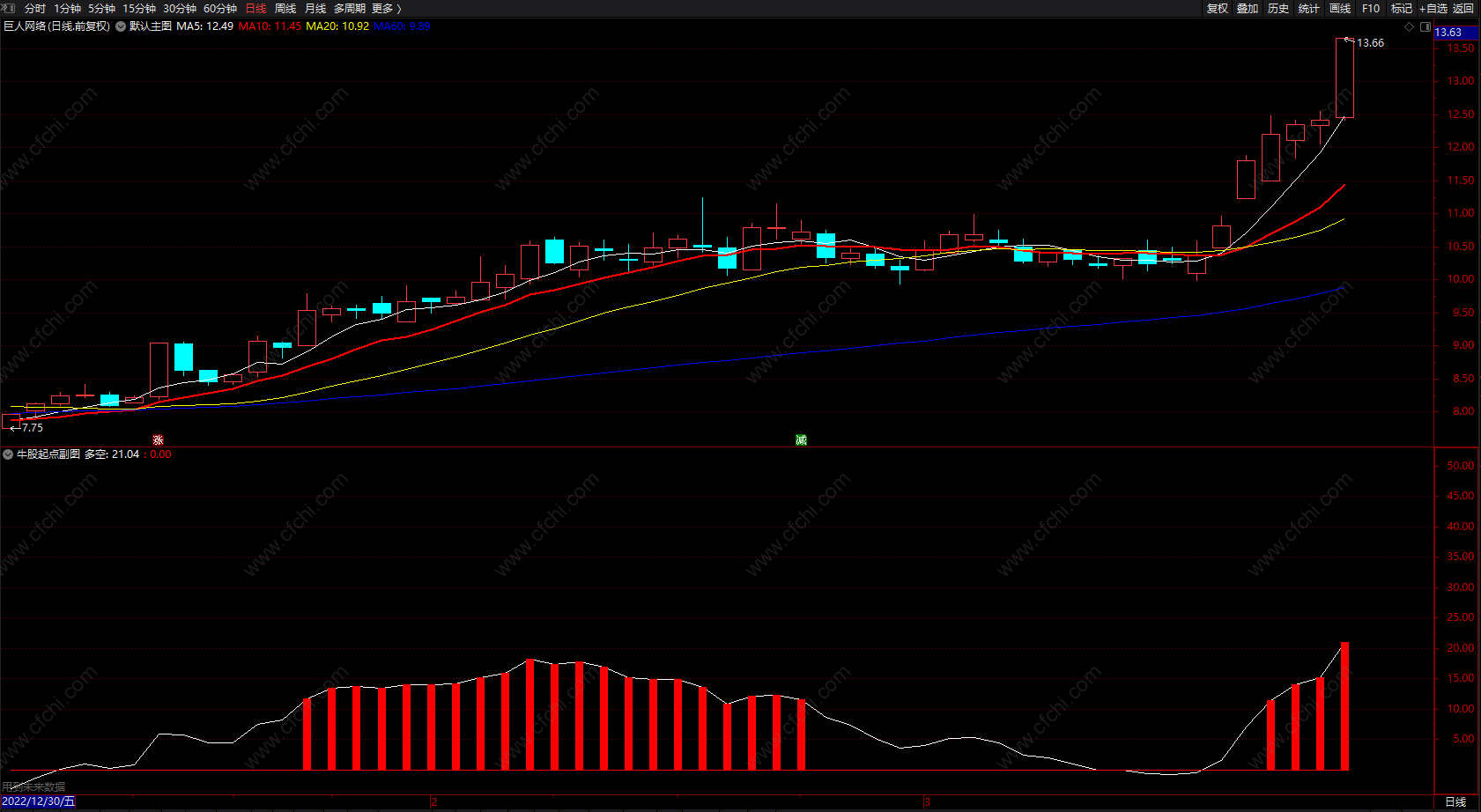
Task: Select the 15分钟 period tab
Action: coord(139,9)
